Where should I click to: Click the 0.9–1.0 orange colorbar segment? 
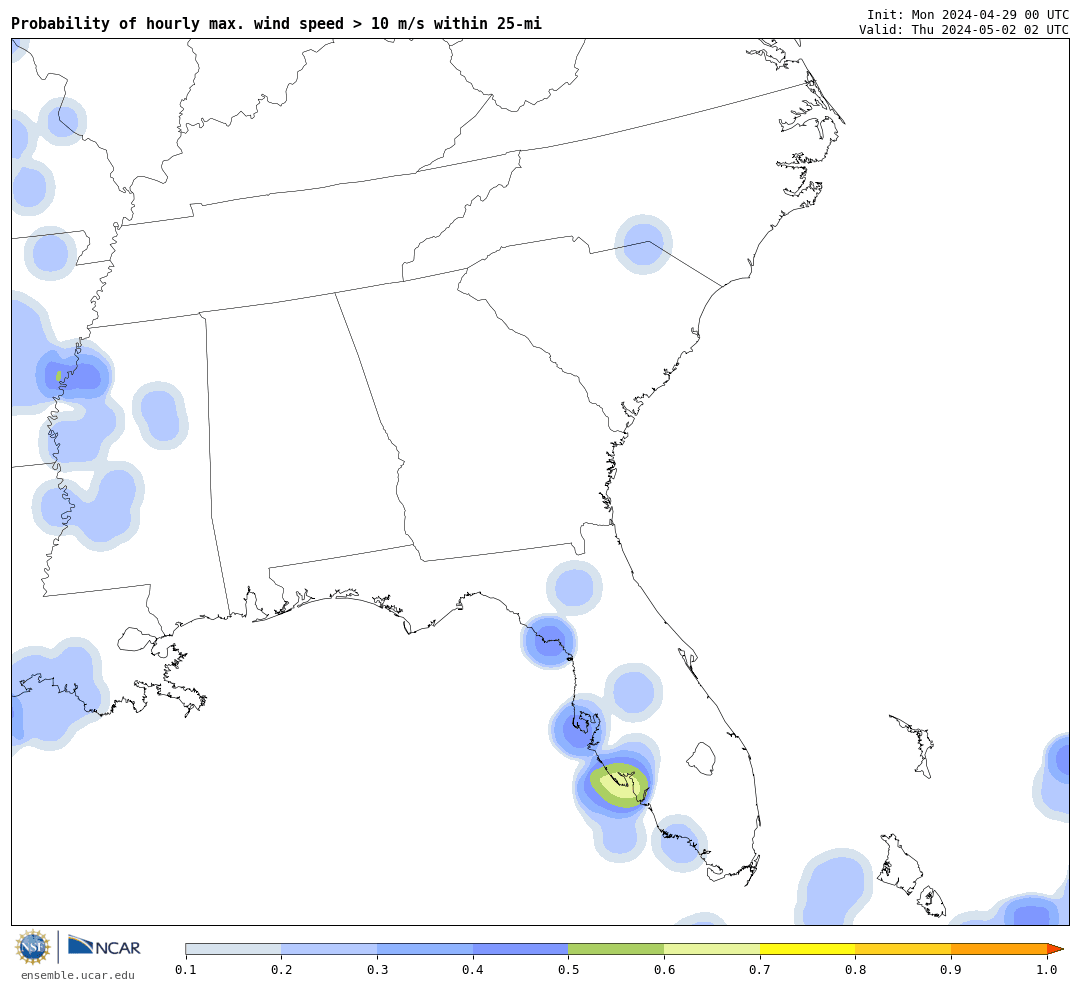point(999,949)
